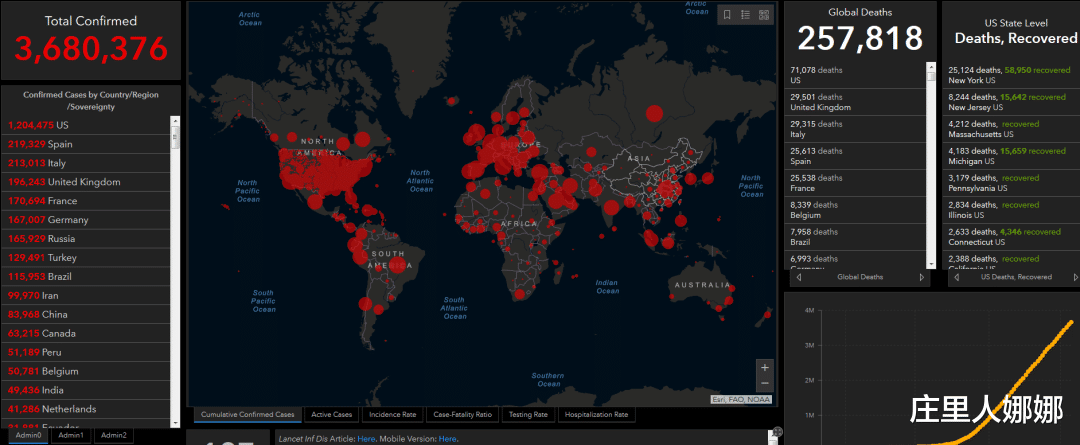This screenshot has height=445, width=1080.
Task: Click scroll-down arrow of Global Deaths list
Action: tap(931, 265)
